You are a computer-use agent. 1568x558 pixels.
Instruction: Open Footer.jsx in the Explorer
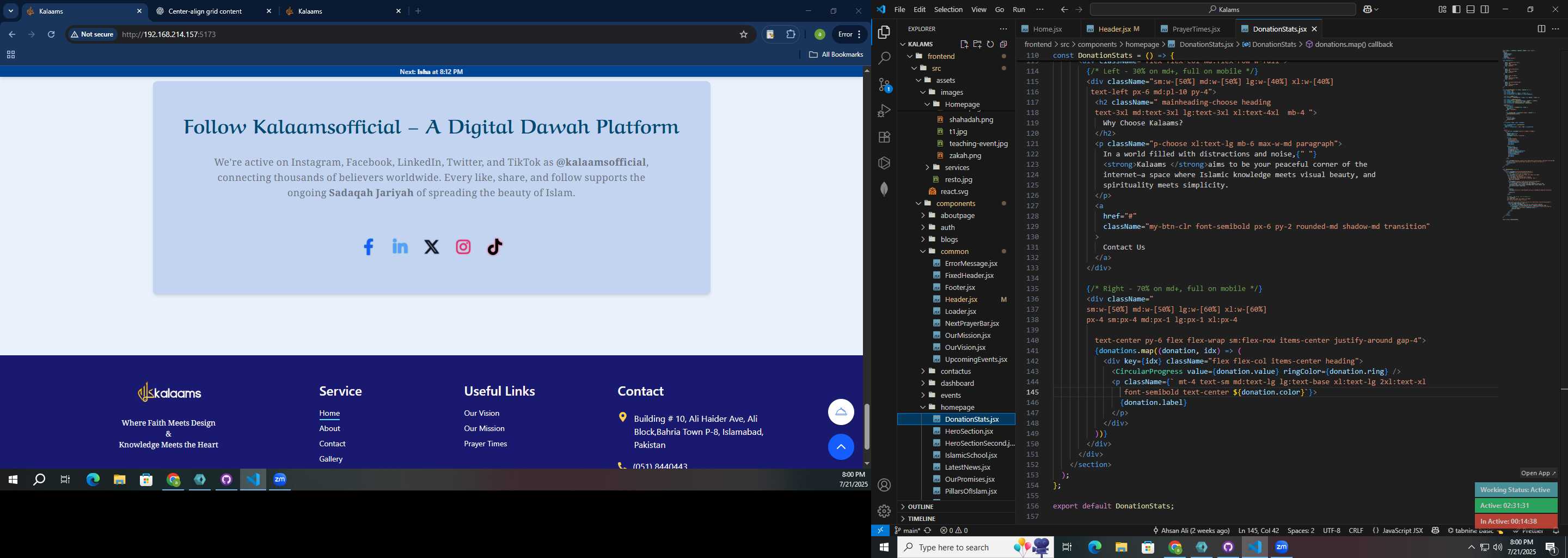tap(960, 288)
